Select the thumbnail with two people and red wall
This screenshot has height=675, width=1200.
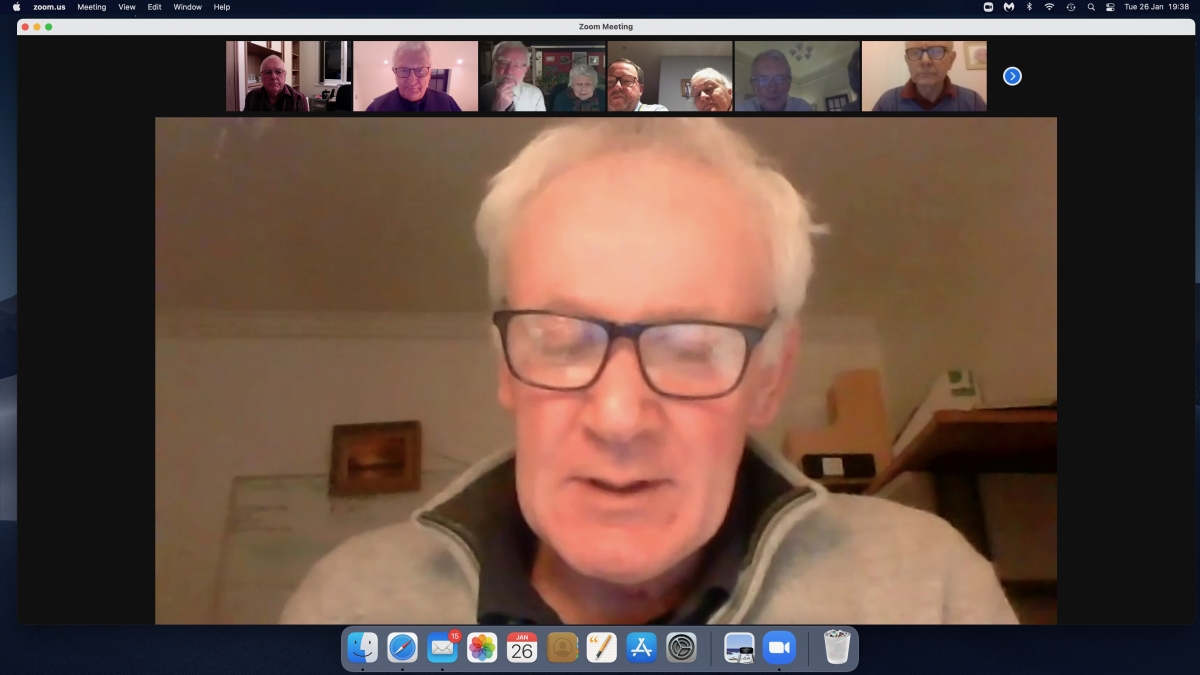pyautogui.click(x=542, y=76)
